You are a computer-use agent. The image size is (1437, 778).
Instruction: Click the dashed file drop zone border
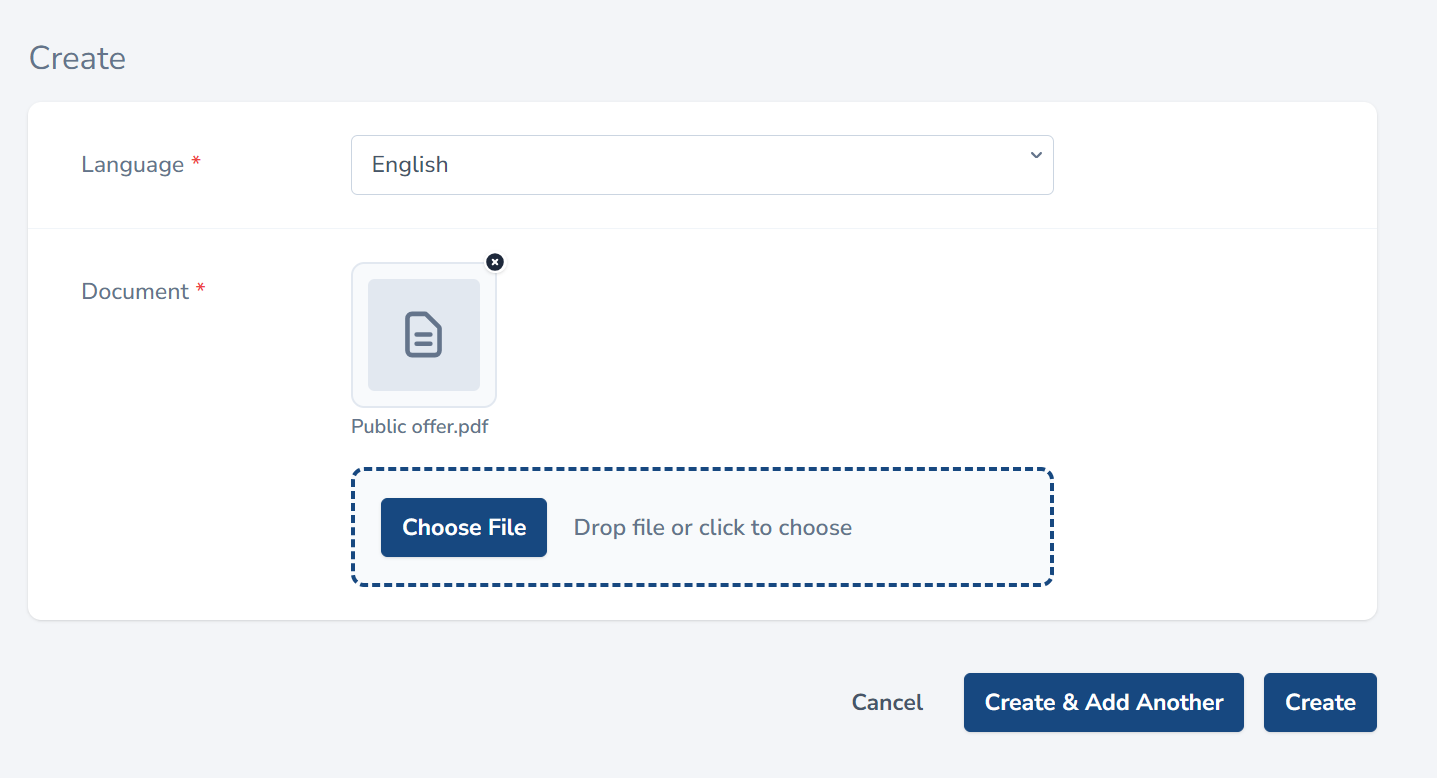pyautogui.click(x=701, y=470)
